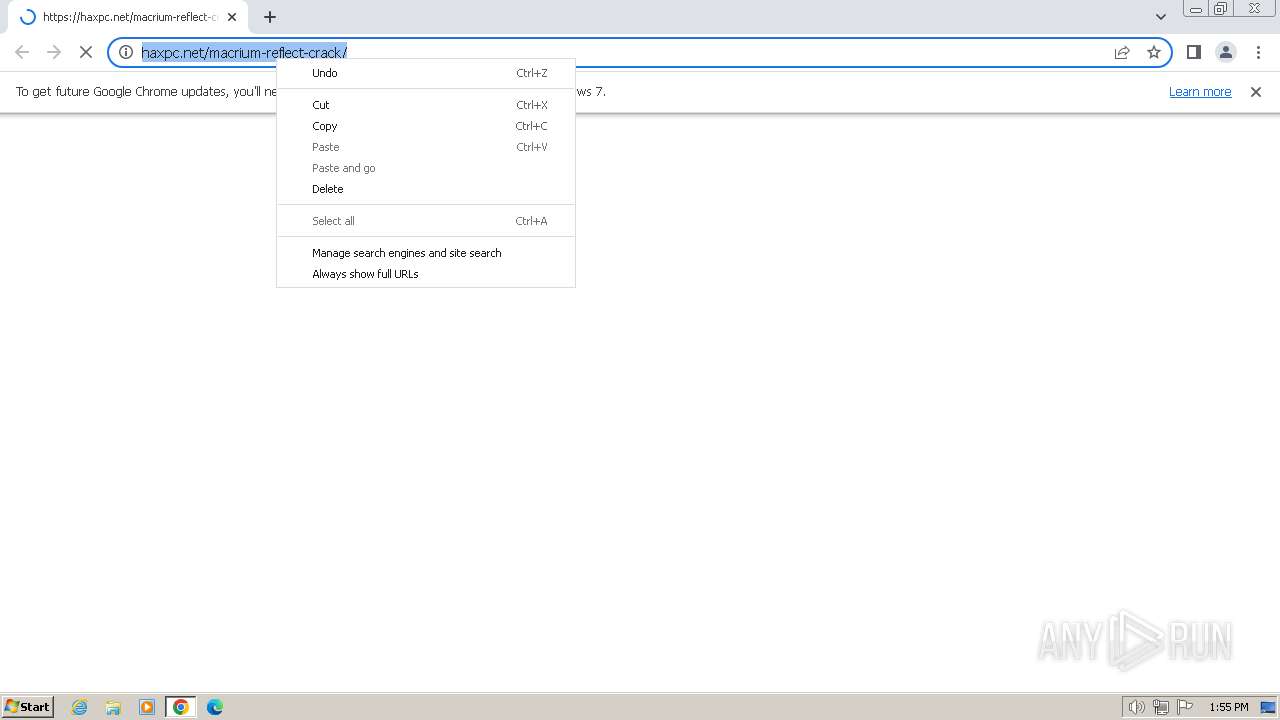Open network status tray icon
The height and width of the screenshot is (720, 1280).
1161,707
